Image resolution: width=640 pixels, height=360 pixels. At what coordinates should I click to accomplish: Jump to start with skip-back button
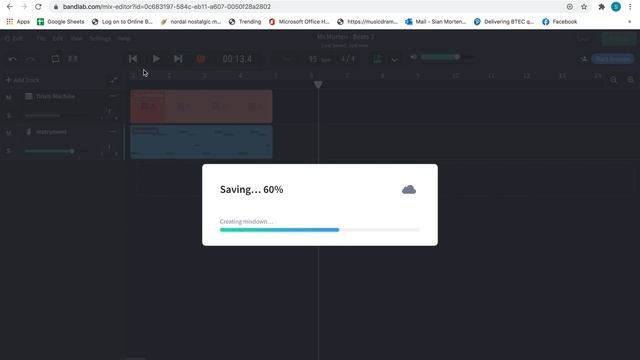pos(133,59)
